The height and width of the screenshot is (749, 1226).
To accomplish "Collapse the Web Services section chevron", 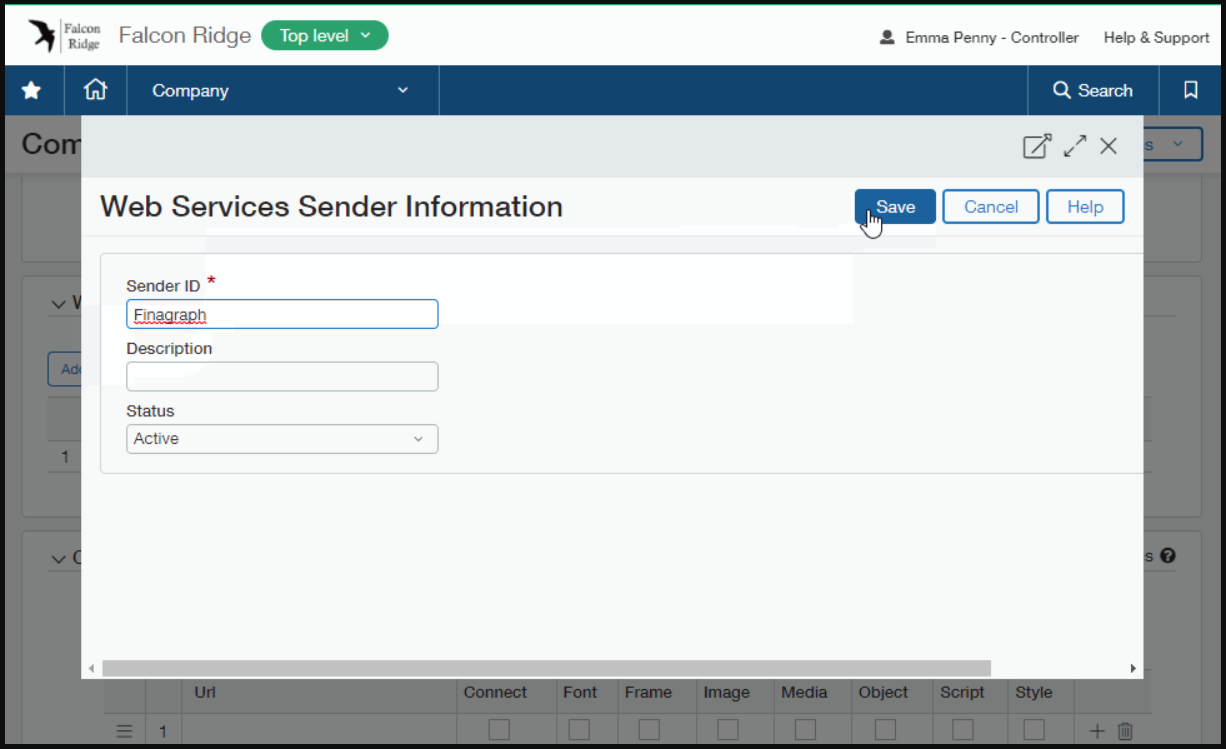I will (x=59, y=304).
